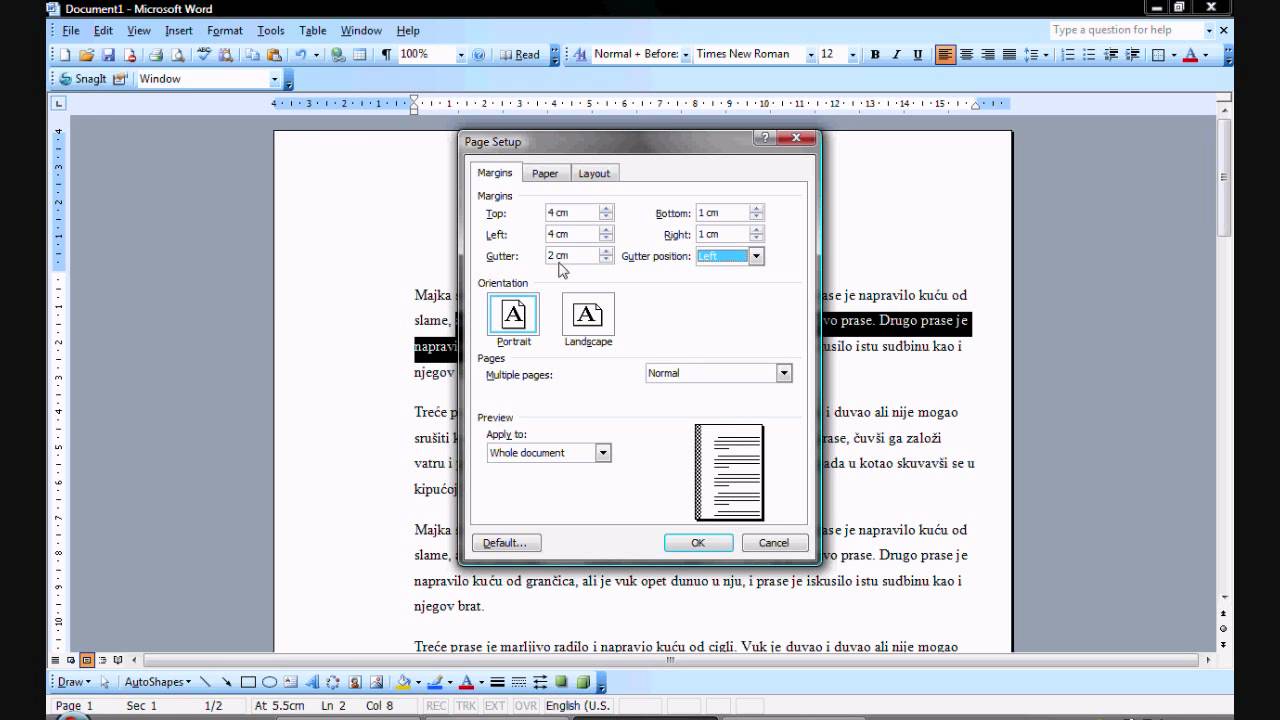Paste from clipboard icon

[x=274, y=55]
